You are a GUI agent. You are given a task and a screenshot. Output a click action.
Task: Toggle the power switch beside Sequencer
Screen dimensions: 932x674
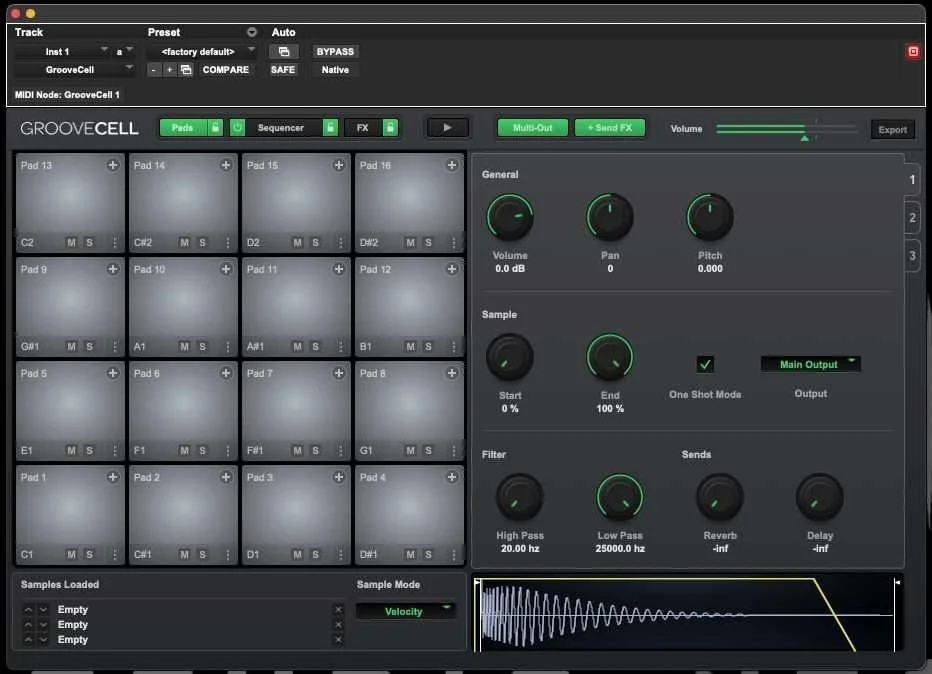(x=236, y=129)
